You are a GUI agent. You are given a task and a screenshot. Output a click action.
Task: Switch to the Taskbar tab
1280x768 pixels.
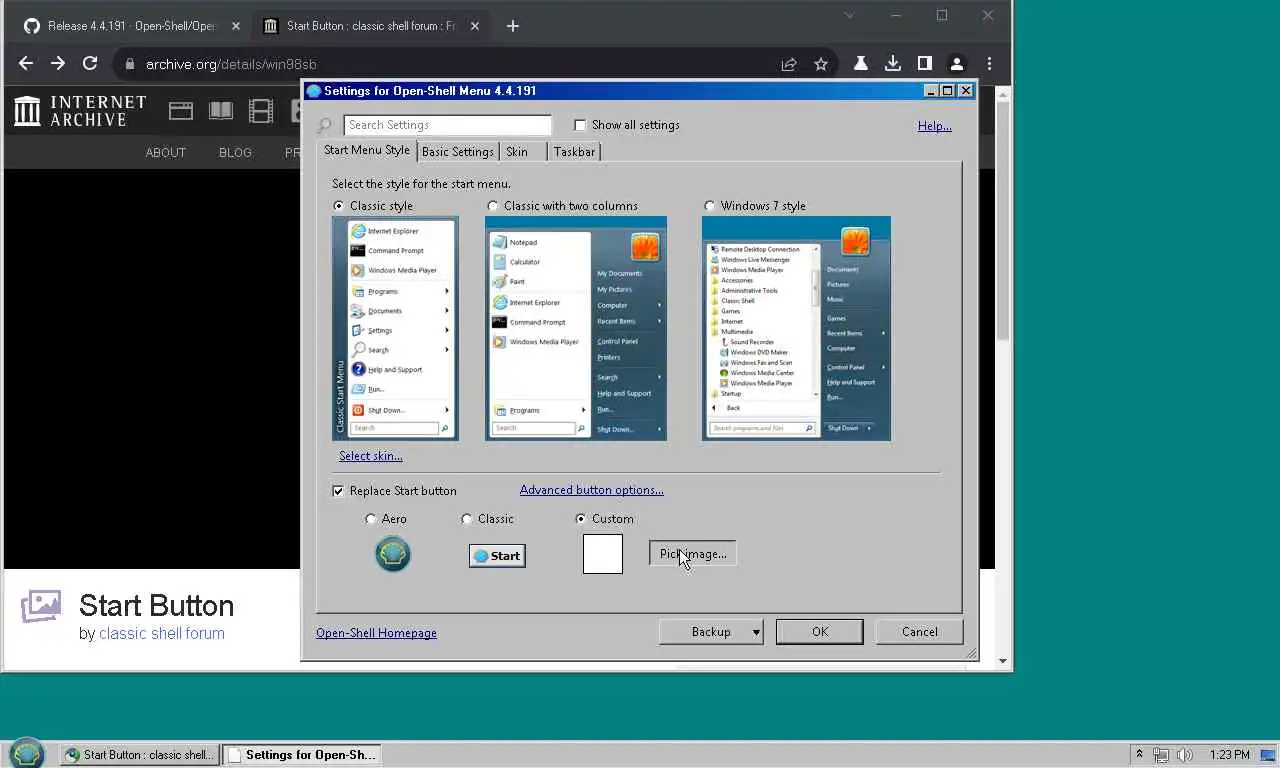pos(574,152)
